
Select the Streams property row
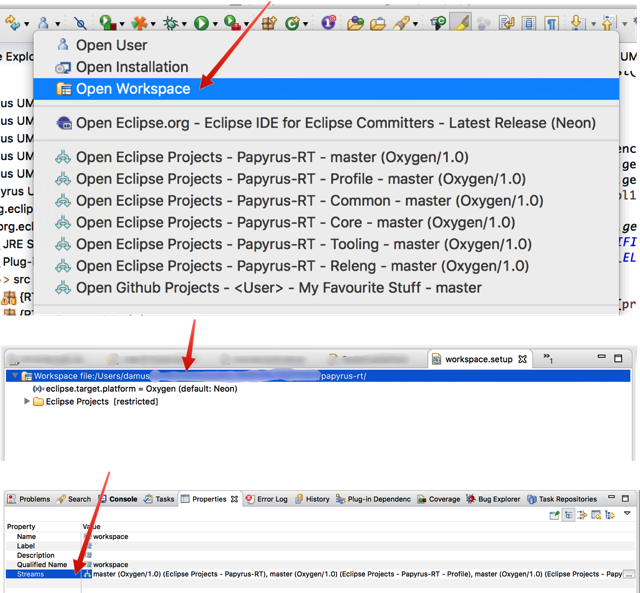pyautogui.click(x=320, y=574)
